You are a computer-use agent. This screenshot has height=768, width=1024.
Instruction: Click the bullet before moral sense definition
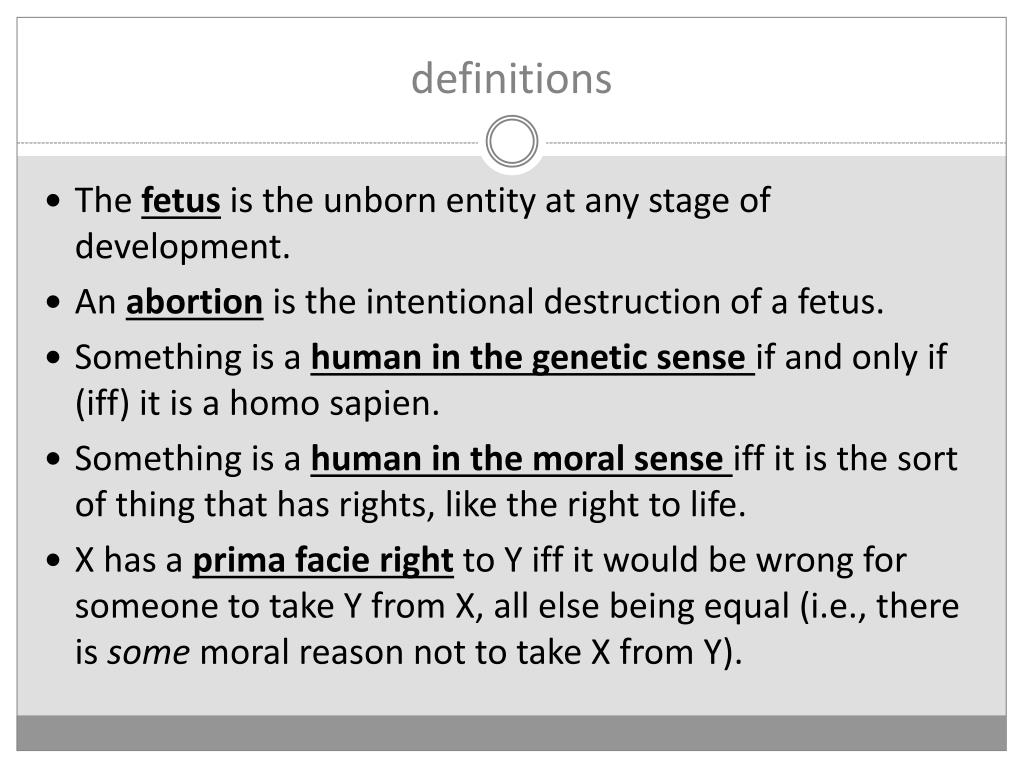(54, 459)
